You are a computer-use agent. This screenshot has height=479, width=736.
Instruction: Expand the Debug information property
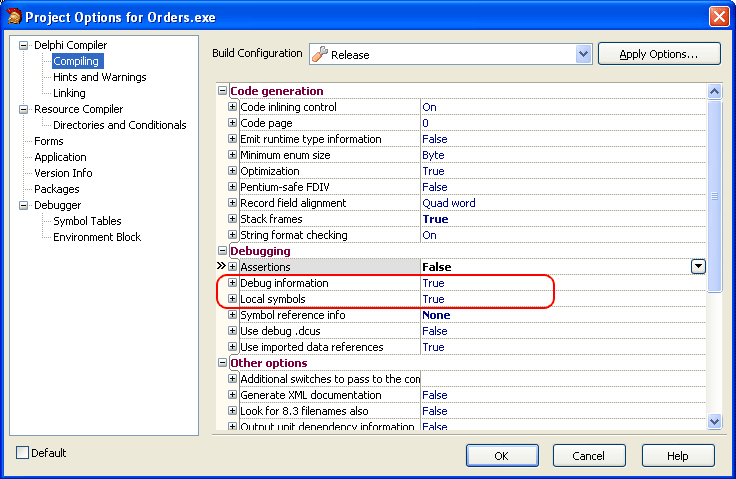click(x=233, y=283)
